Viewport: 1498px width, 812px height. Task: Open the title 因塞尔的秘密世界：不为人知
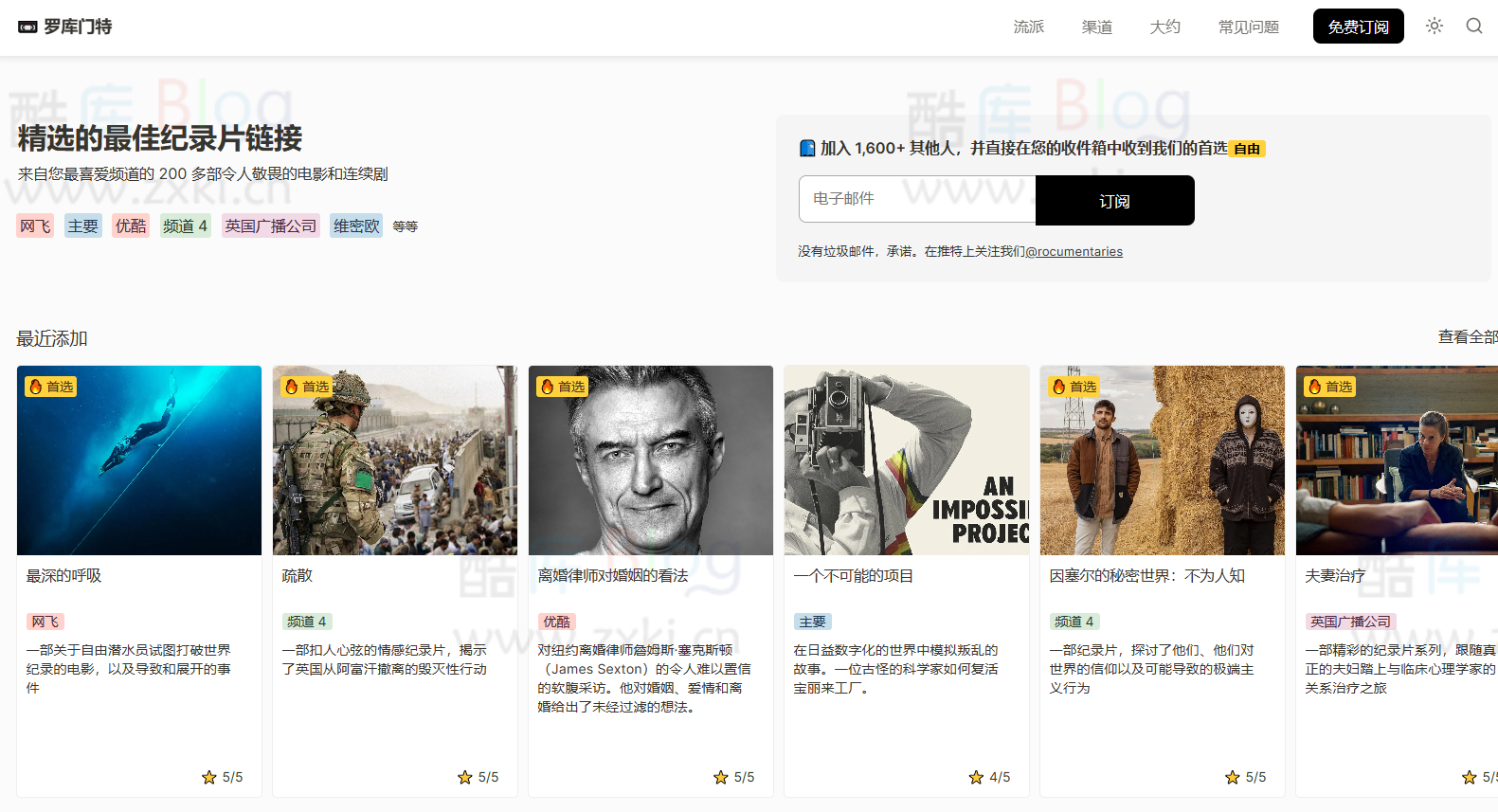click(1147, 575)
